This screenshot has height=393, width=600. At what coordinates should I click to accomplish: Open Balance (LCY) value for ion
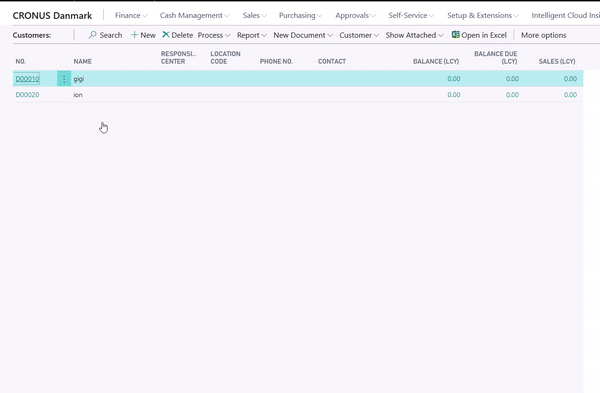pos(454,95)
